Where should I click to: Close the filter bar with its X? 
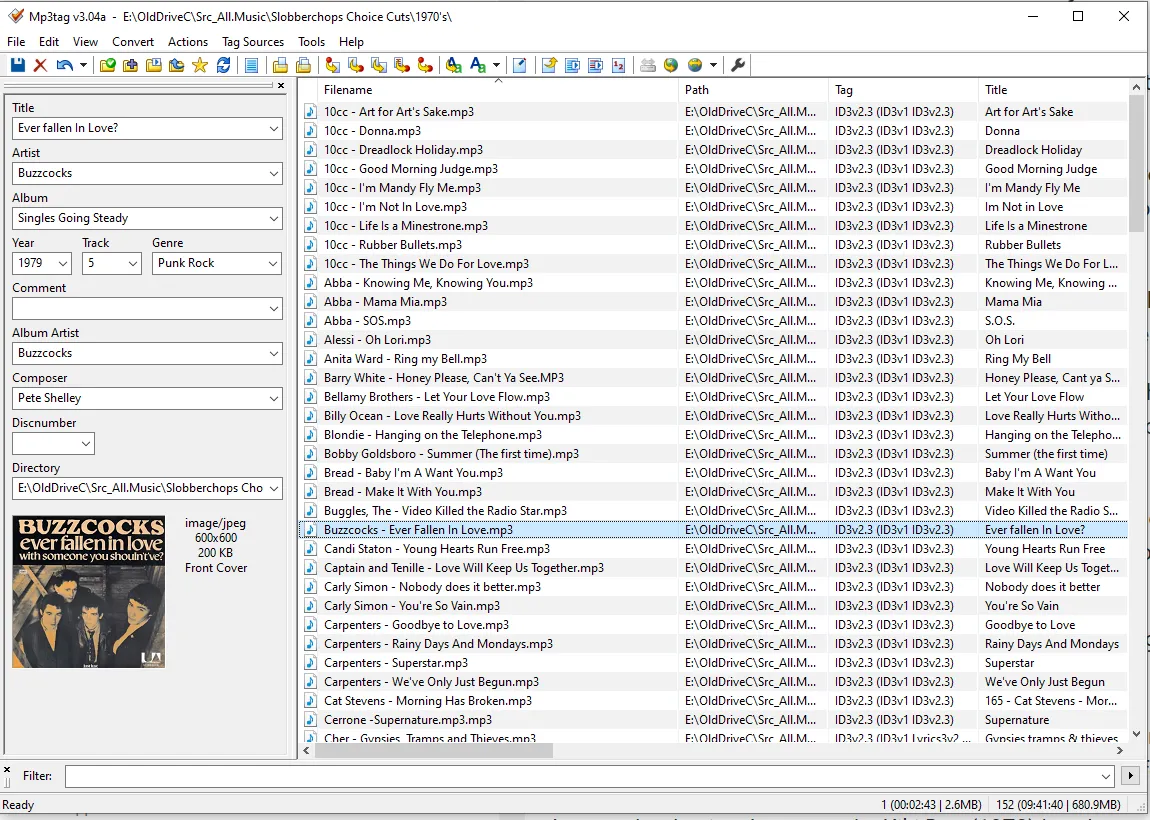pos(7,769)
